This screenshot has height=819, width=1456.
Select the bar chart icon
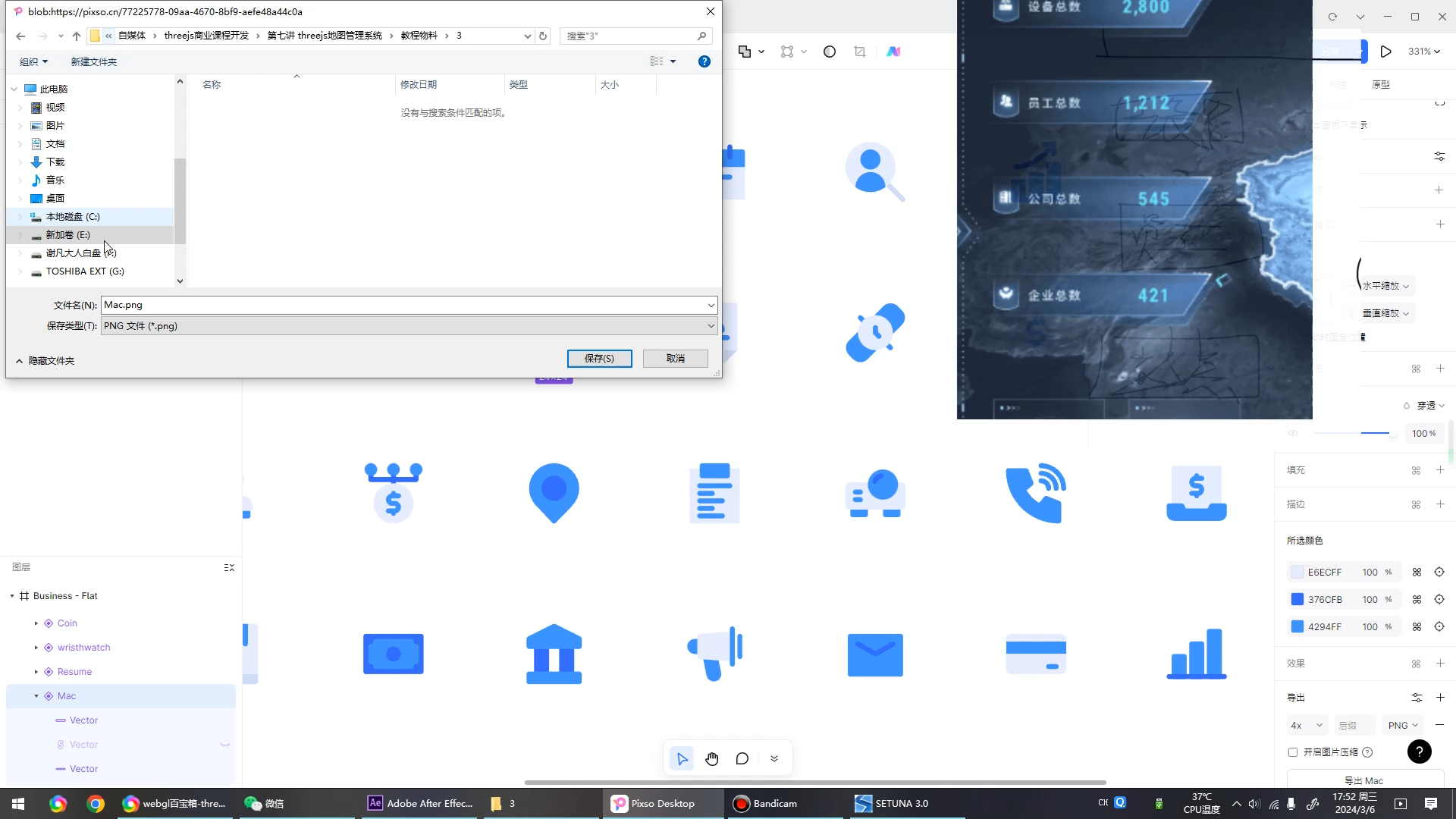click(1197, 655)
